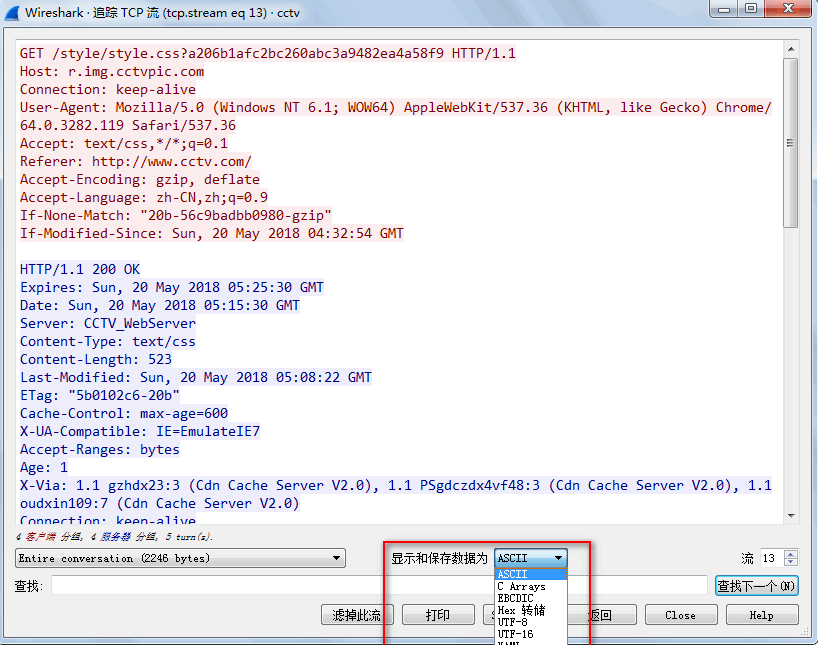Select UTF-16 display format
The image size is (818, 645).
[514, 632]
